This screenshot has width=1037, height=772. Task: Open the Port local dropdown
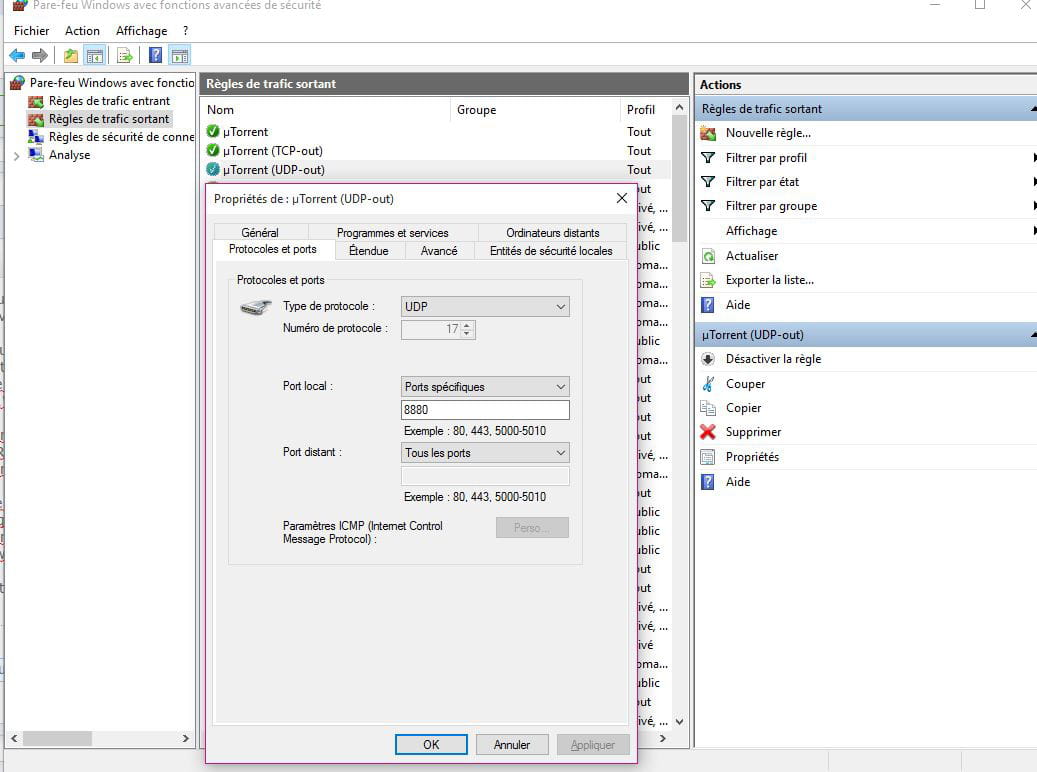(485, 386)
